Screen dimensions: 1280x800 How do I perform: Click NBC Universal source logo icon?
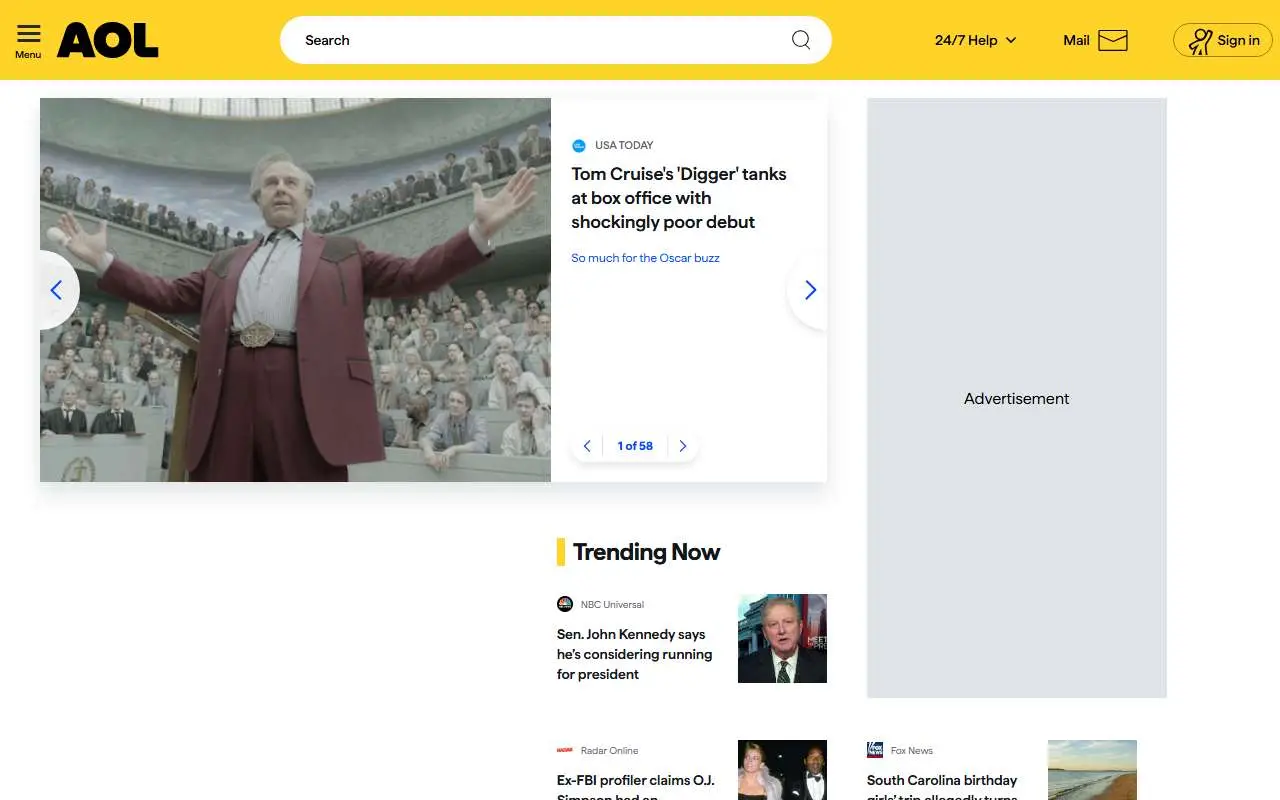click(x=565, y=604)
